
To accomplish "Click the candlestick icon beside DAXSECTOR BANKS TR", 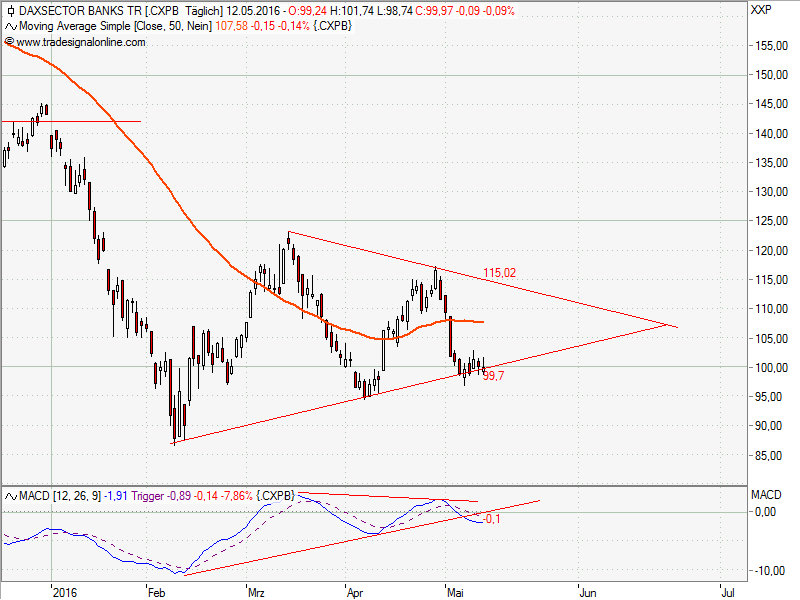I will pyautogui.click(x=10, y=10).
